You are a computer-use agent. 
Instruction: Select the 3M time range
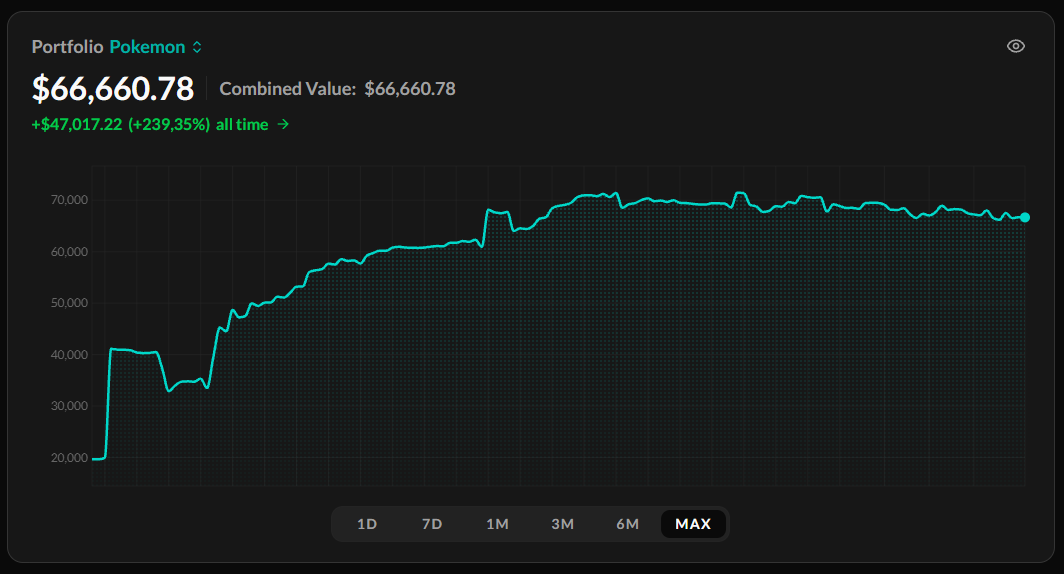click(562, 524)
